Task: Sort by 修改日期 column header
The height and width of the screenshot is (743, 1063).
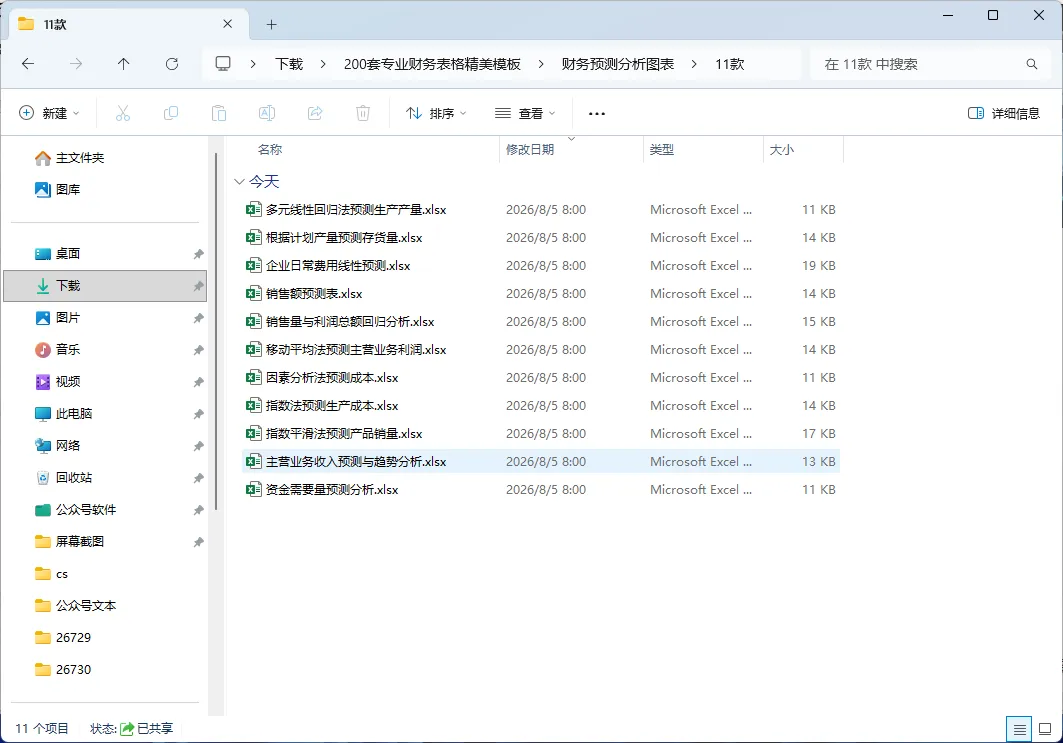Action: tap(571, 149)
